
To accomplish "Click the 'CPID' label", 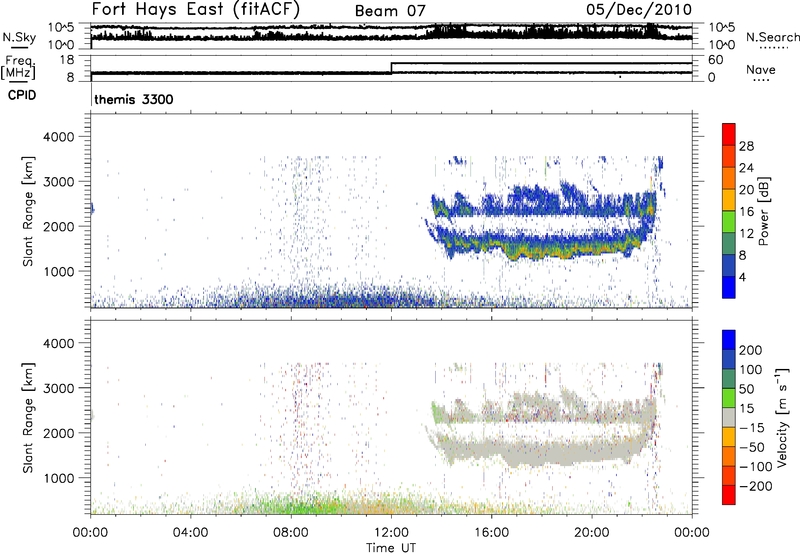I will pyautogui.click(x=22, y=95).
